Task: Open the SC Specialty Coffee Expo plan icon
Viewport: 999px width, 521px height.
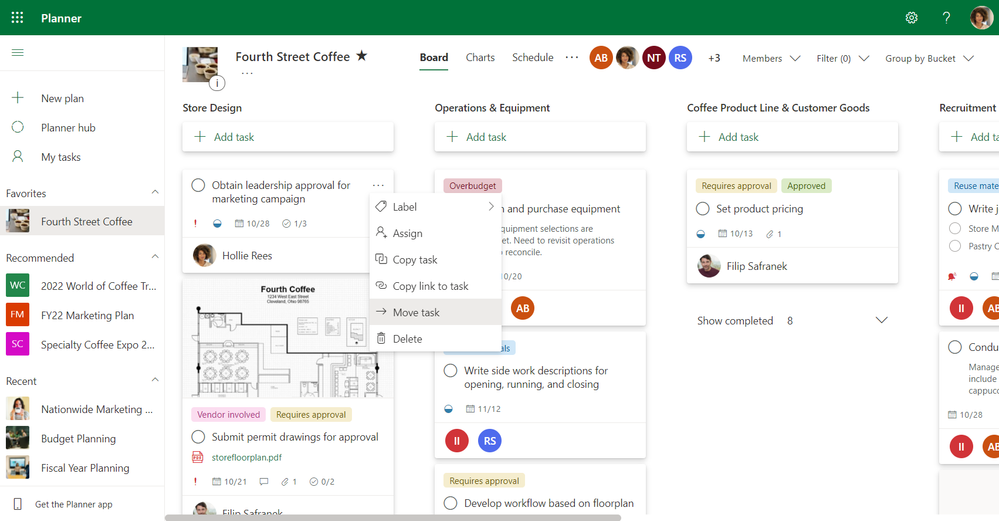Action: click(17, 344)
